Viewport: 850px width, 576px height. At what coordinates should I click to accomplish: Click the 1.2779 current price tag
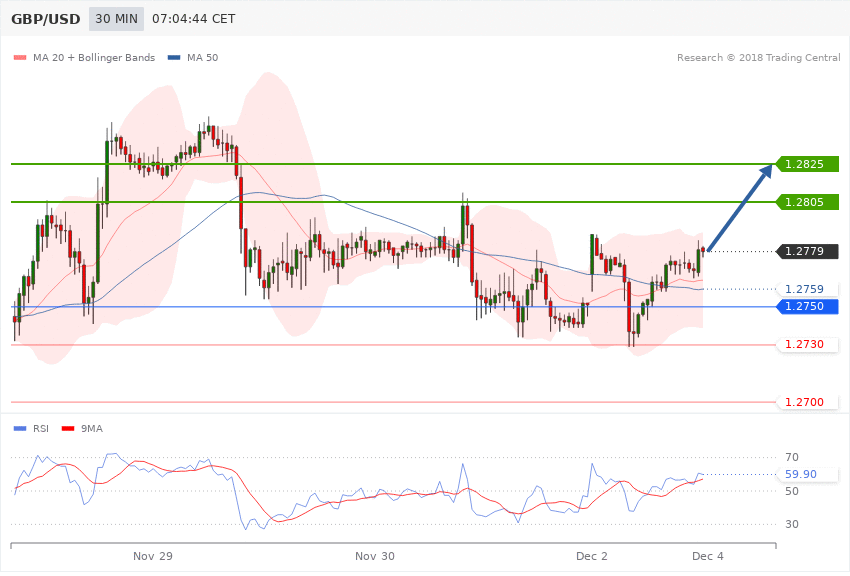coord(807,251)
